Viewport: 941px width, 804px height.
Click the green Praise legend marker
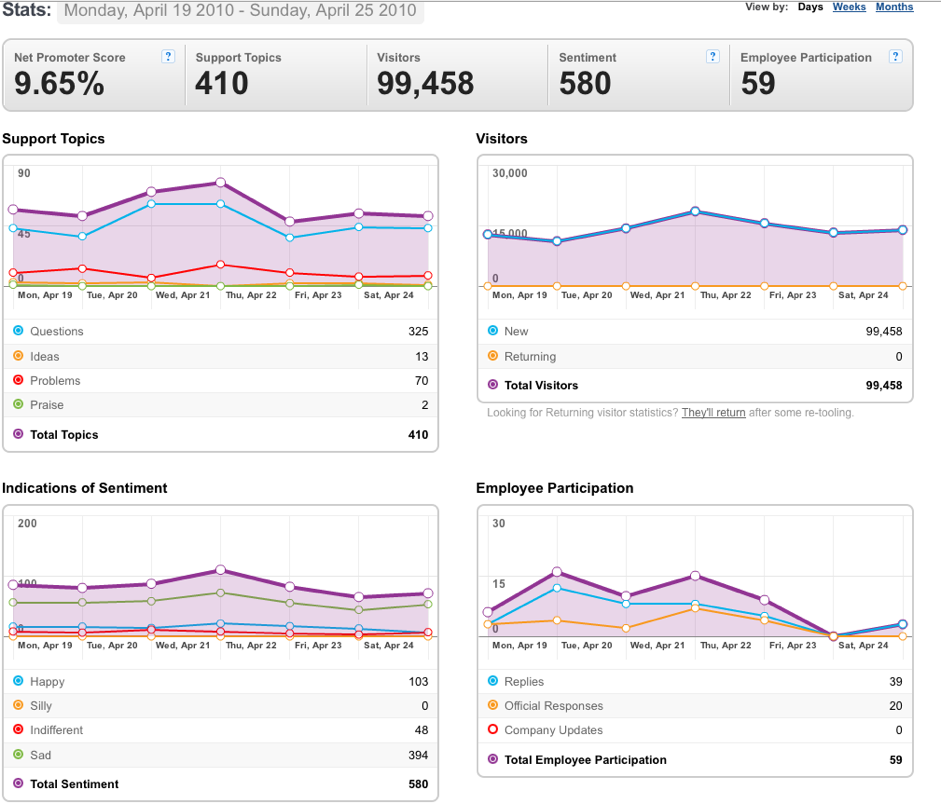tap(18, 404)
